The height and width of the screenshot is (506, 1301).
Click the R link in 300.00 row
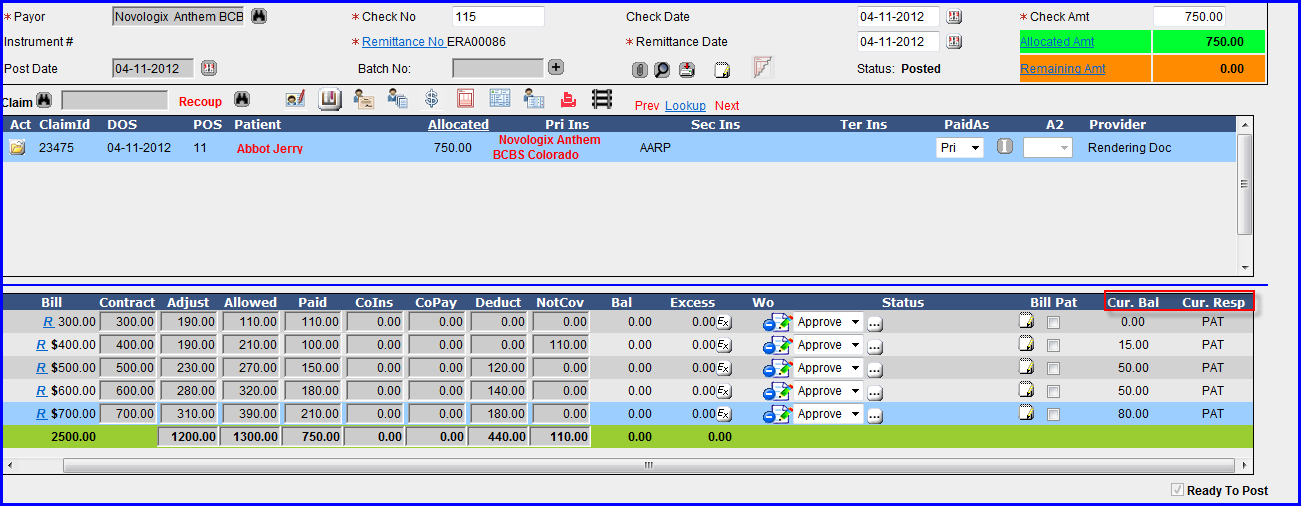(x=47, y=322)
